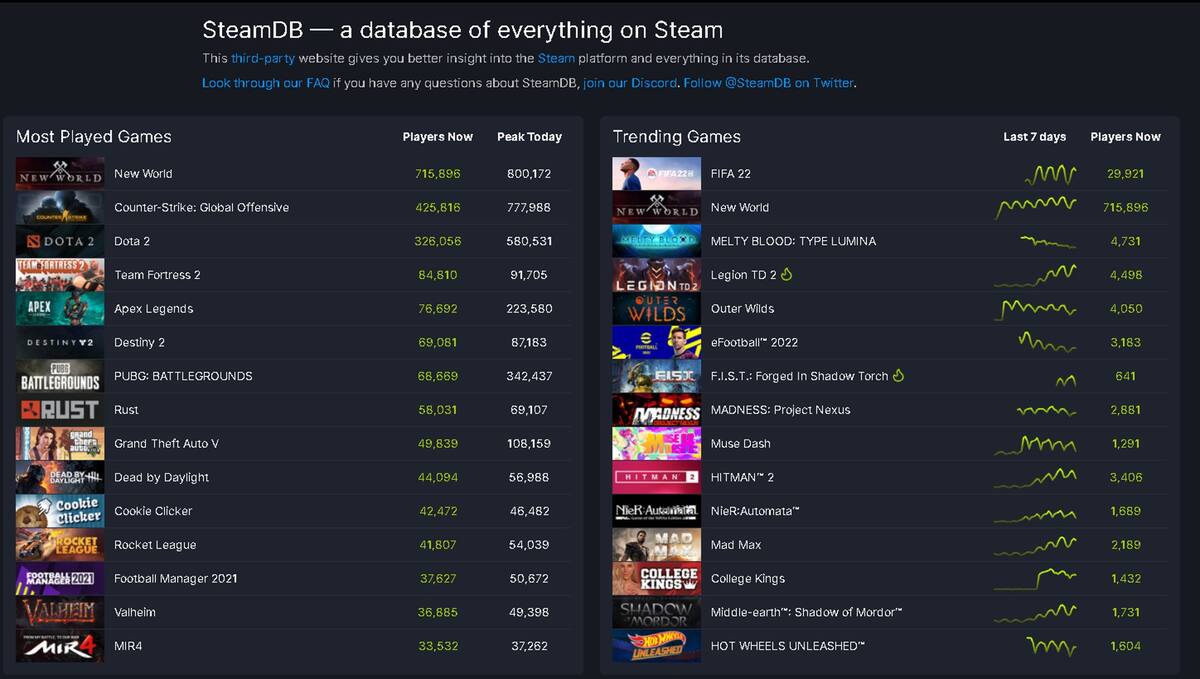
Task: Click eFootball 2022 players now 3,183
Action: point(1125,343)
